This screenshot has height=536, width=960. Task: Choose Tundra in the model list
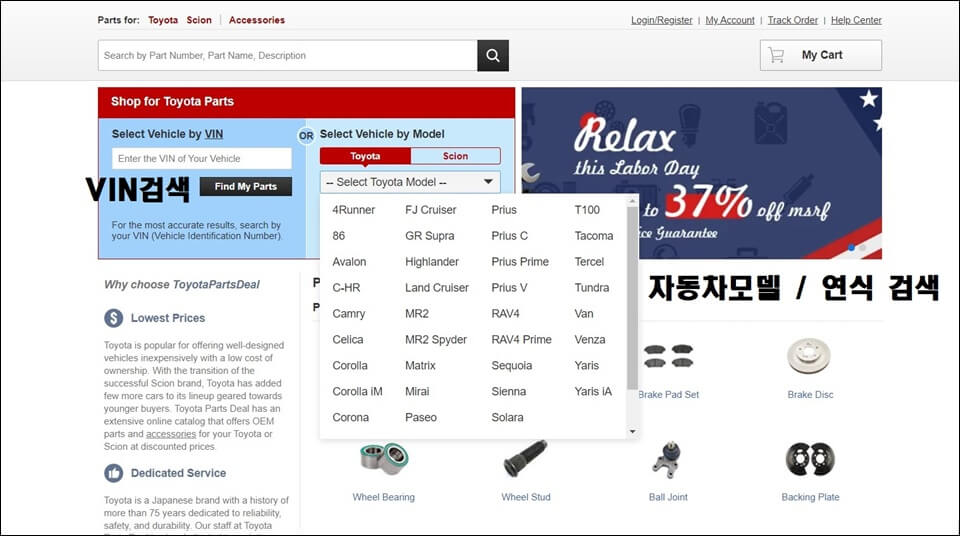(x=591, y=288)
